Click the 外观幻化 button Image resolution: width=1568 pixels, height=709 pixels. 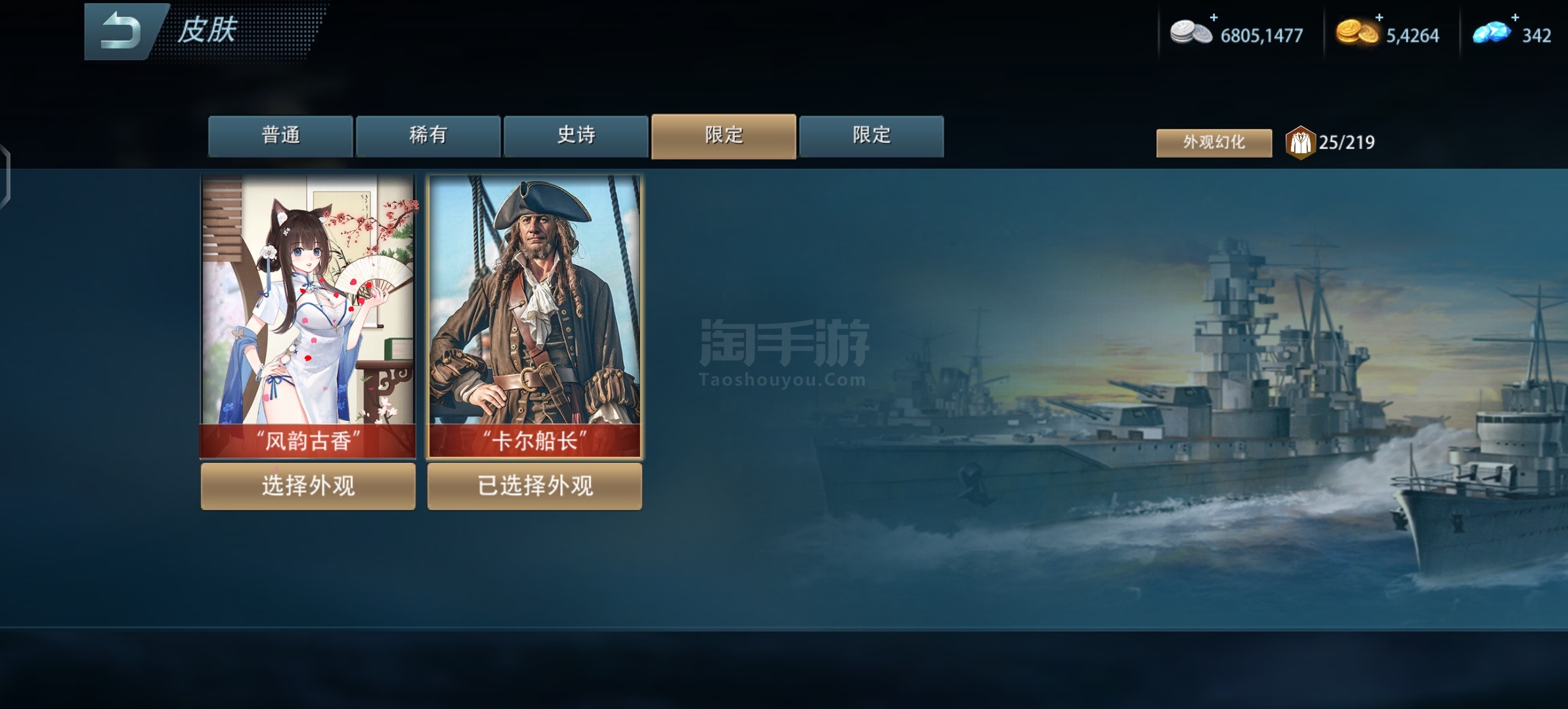tap(1214, 142)
